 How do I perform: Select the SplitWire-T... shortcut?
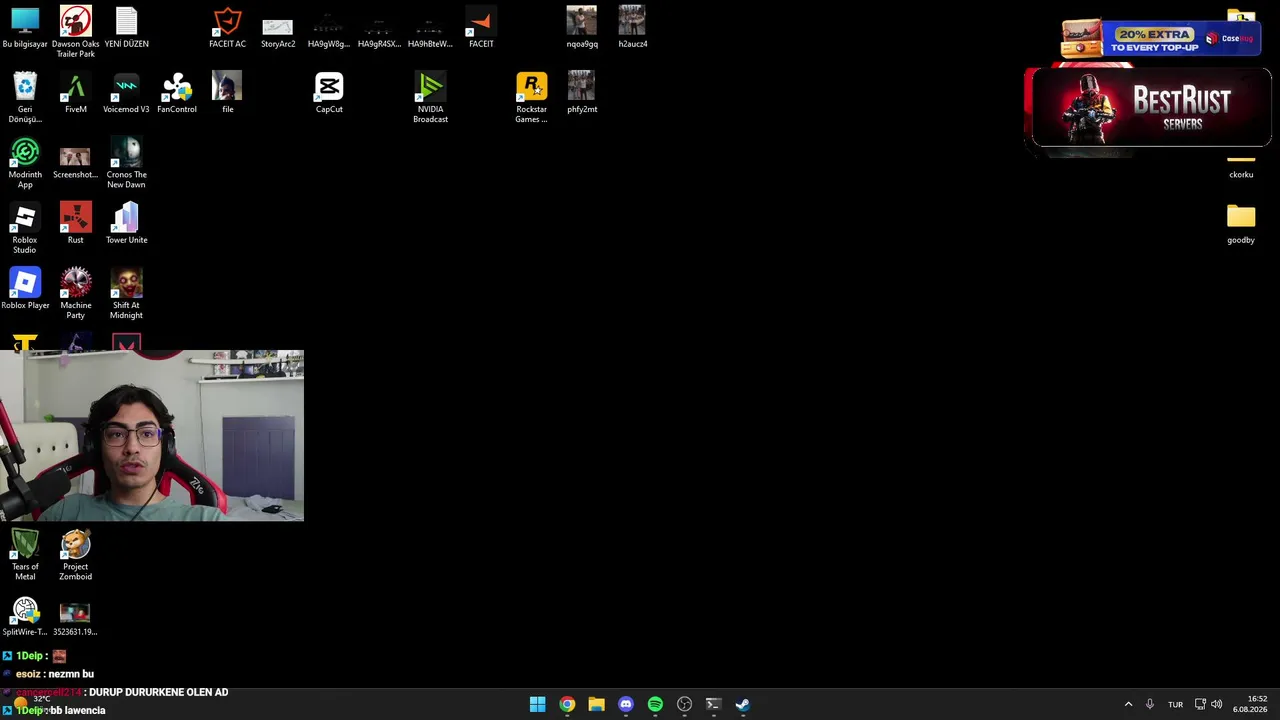pyautogui.click(x=25, y=616)
